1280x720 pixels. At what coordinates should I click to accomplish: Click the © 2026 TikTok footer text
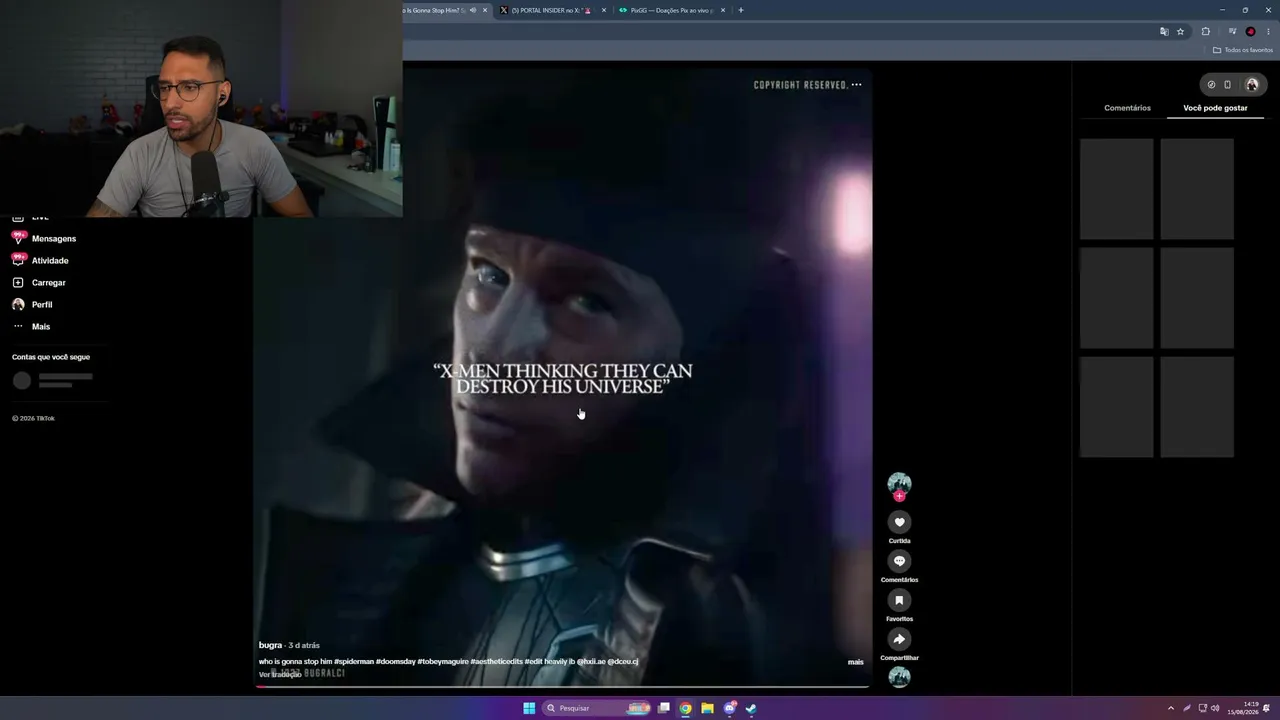33,418
